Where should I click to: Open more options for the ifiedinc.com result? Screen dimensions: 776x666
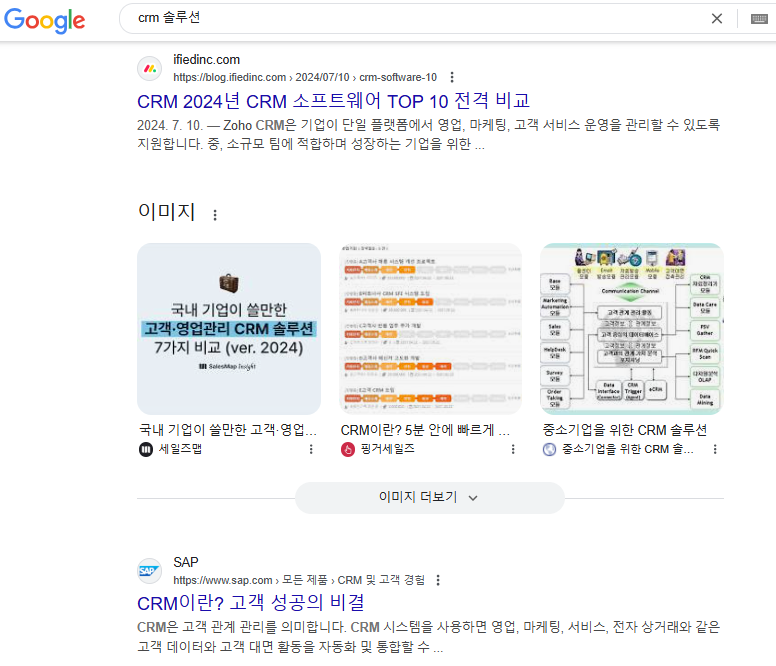(451, 77)
